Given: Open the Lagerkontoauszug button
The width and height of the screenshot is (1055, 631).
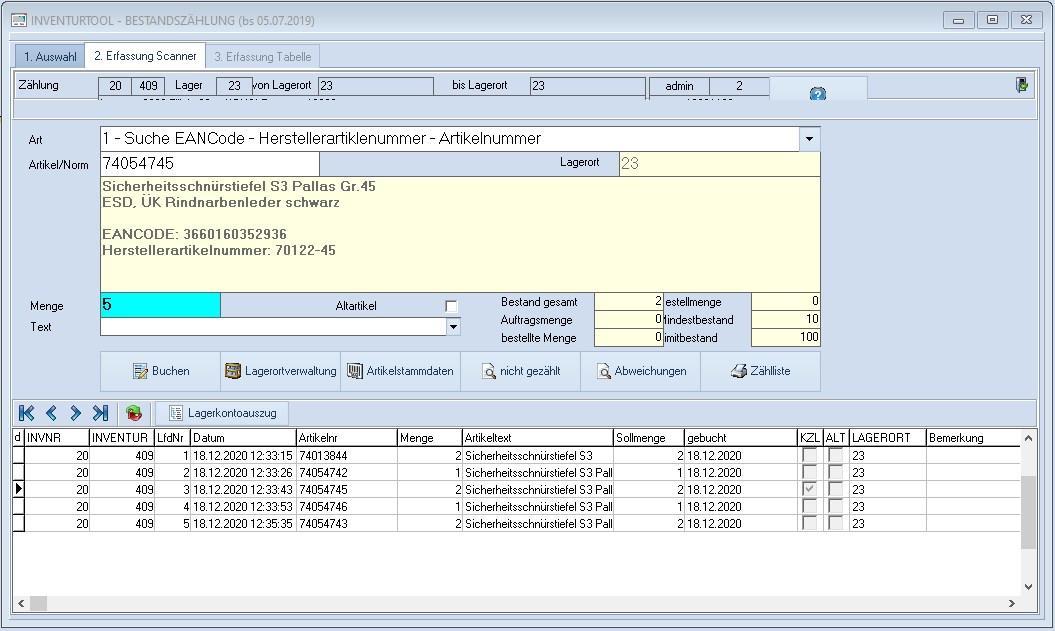Looking at the screenshot, I should [x=223, y=412].
